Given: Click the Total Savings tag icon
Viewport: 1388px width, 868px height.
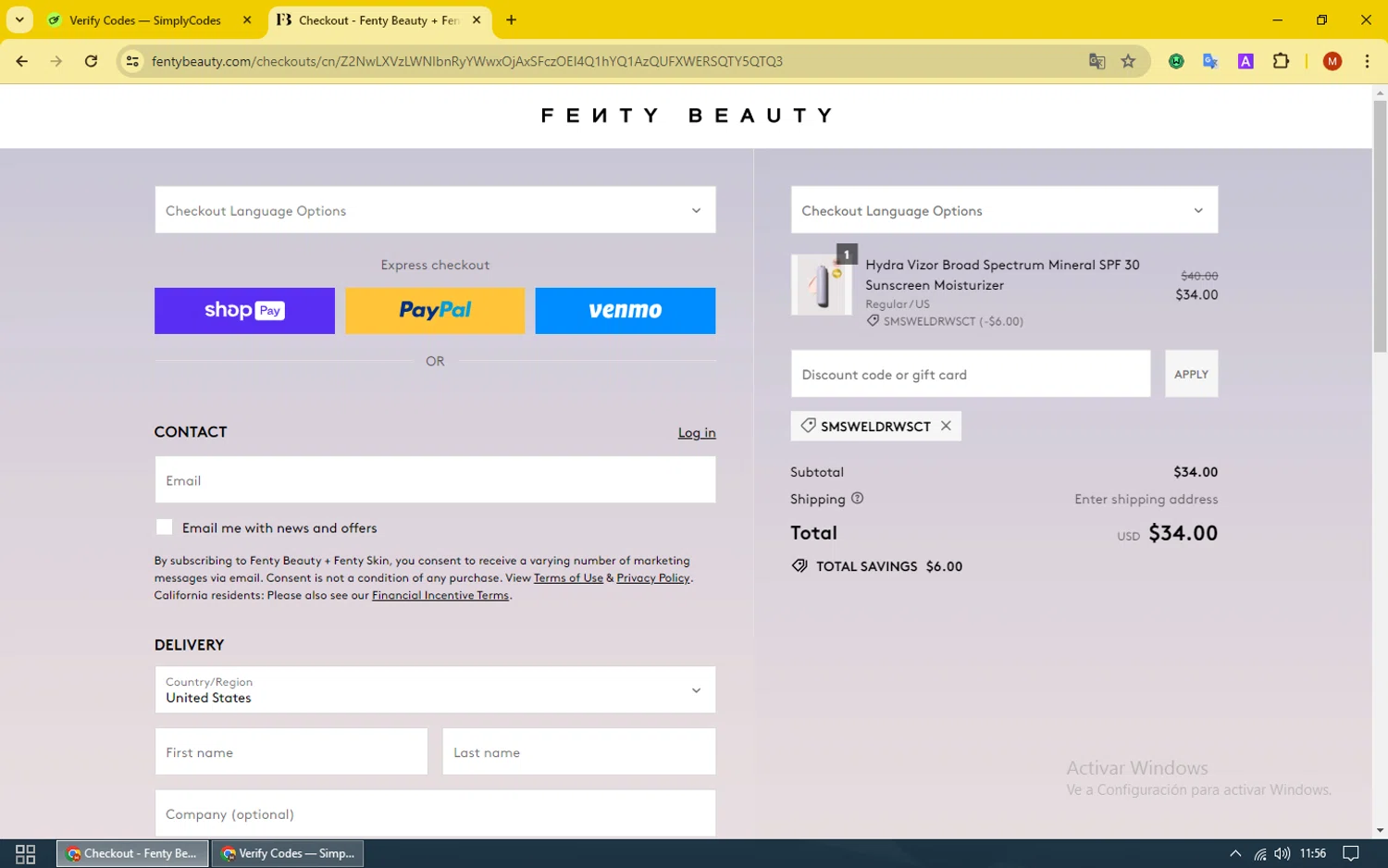Looking at the screenshot, I should point(799,565).
